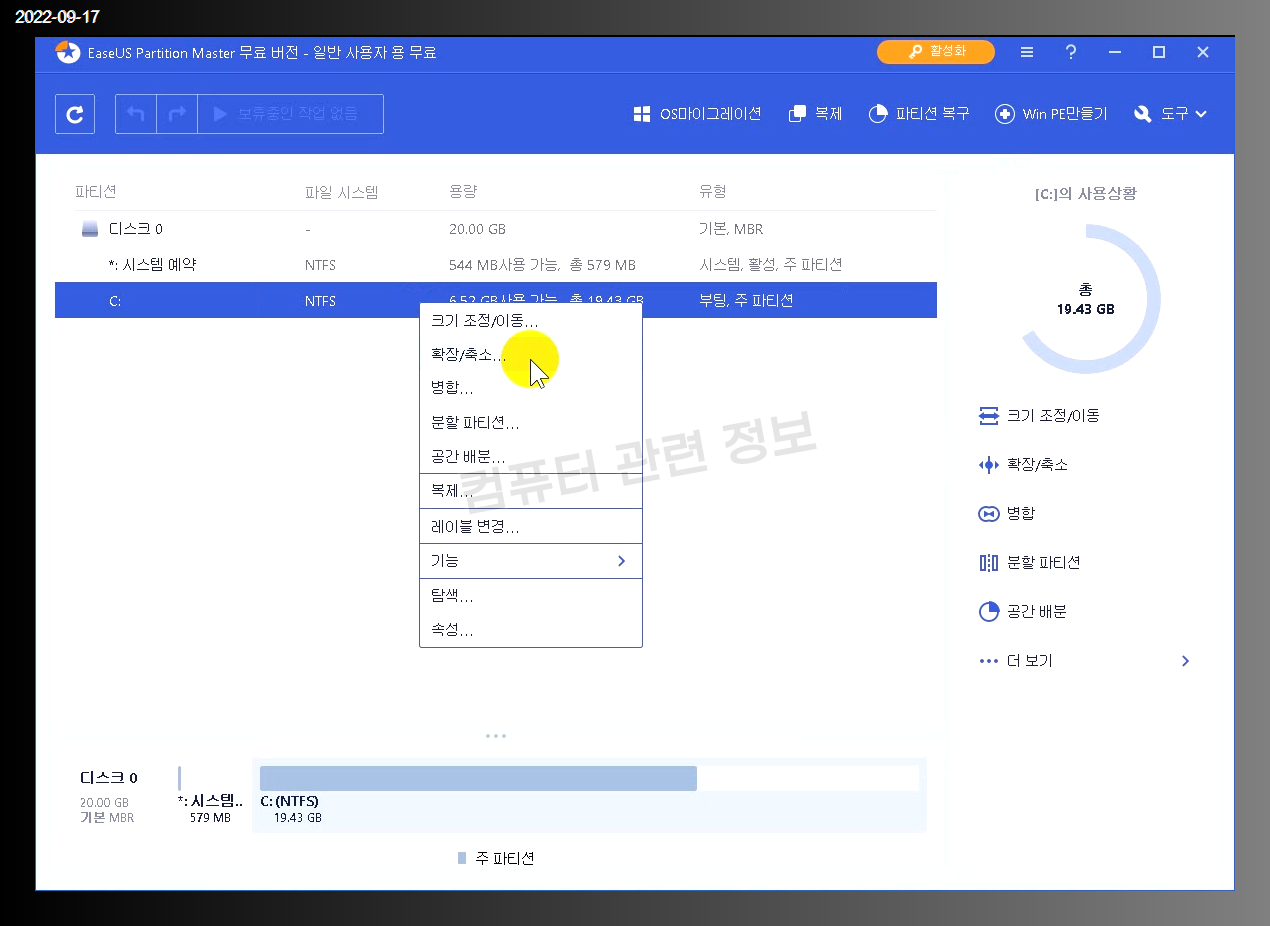Select the 디스크 0 row in list

click(x=495, y=229)
